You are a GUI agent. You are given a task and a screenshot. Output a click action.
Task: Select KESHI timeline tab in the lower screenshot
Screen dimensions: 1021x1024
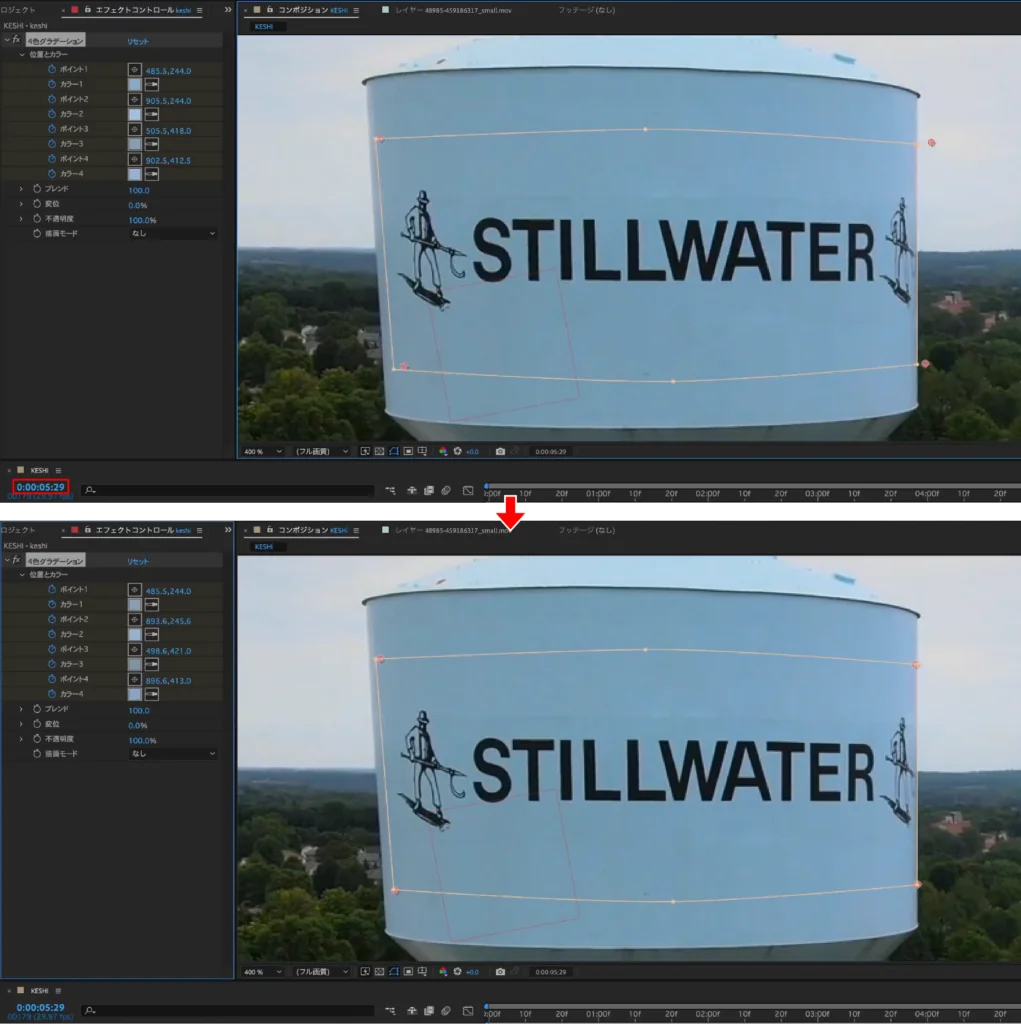tap(39, 990)
